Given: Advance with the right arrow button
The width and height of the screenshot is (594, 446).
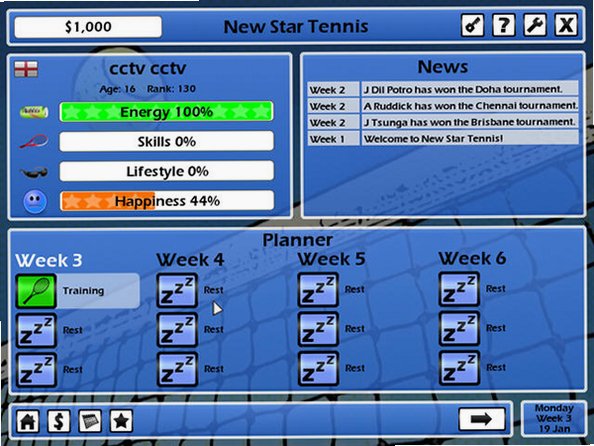Looking at the screenshot, I should 482,419.
